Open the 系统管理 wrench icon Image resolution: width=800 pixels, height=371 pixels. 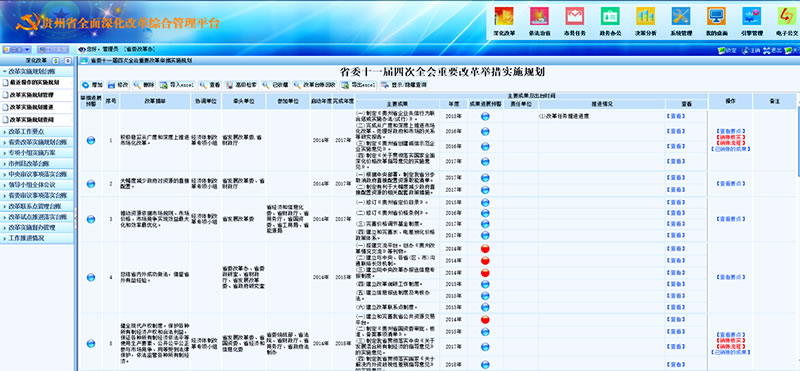point(681,16)
